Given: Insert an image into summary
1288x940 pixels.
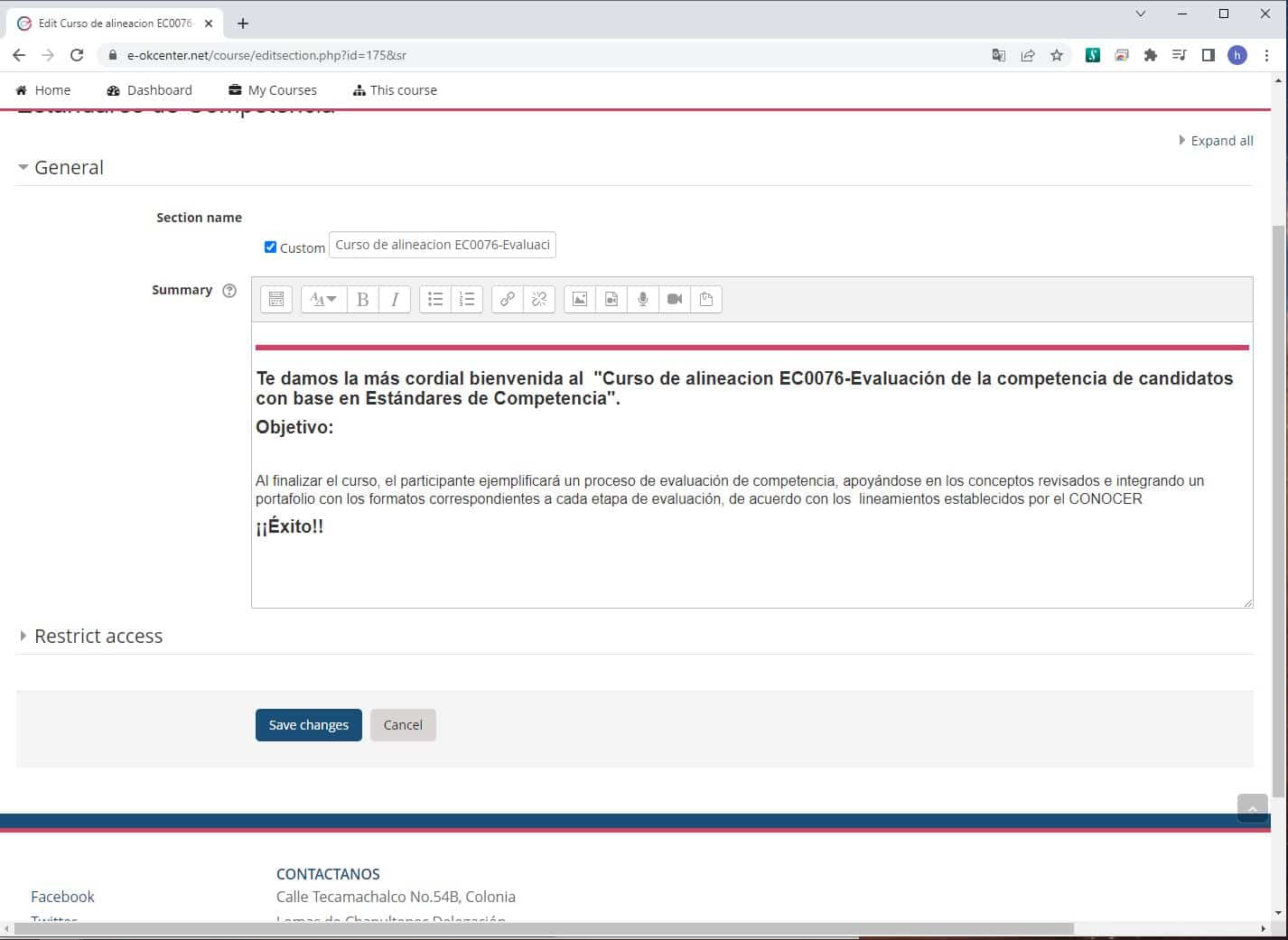Looking at the screenshot, I should coord(580,299).
